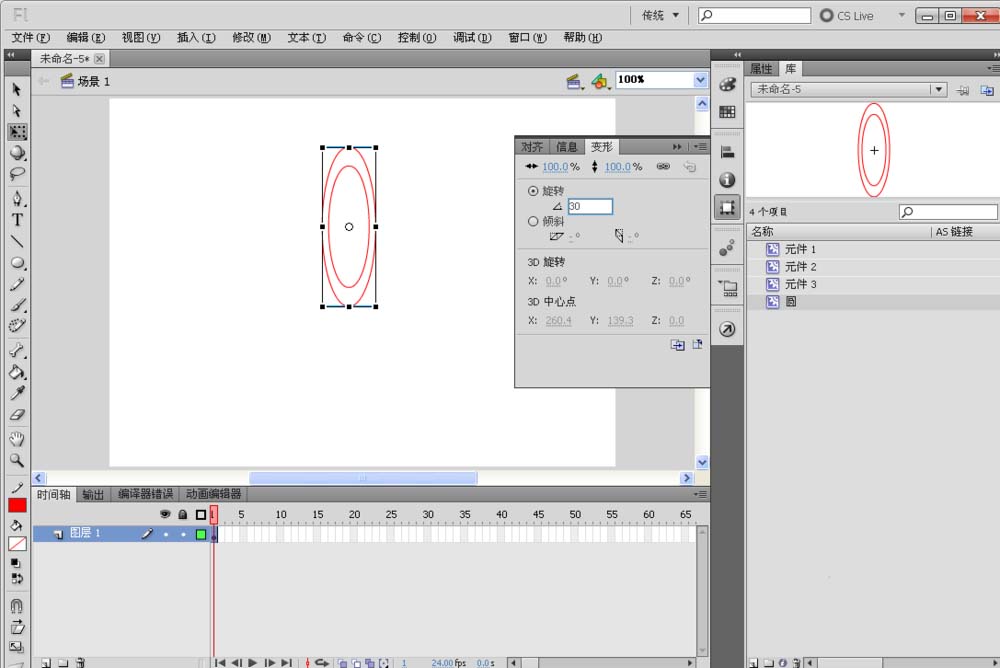The image size is (1000, 668).
Task: Select the Free Transform tool
Action: (x=17, y=132)
